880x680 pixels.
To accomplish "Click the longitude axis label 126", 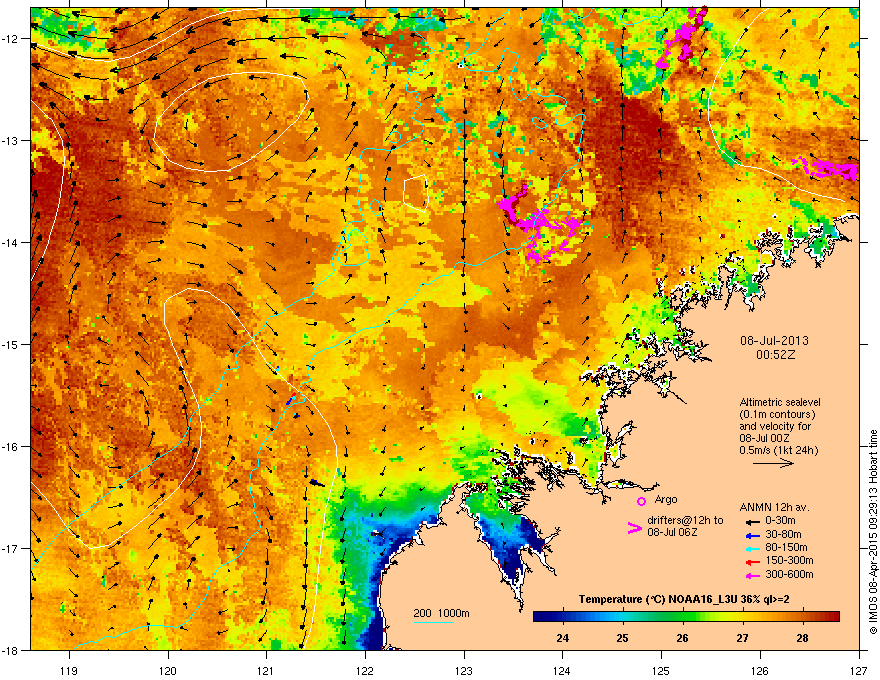I will pos(760,670).
